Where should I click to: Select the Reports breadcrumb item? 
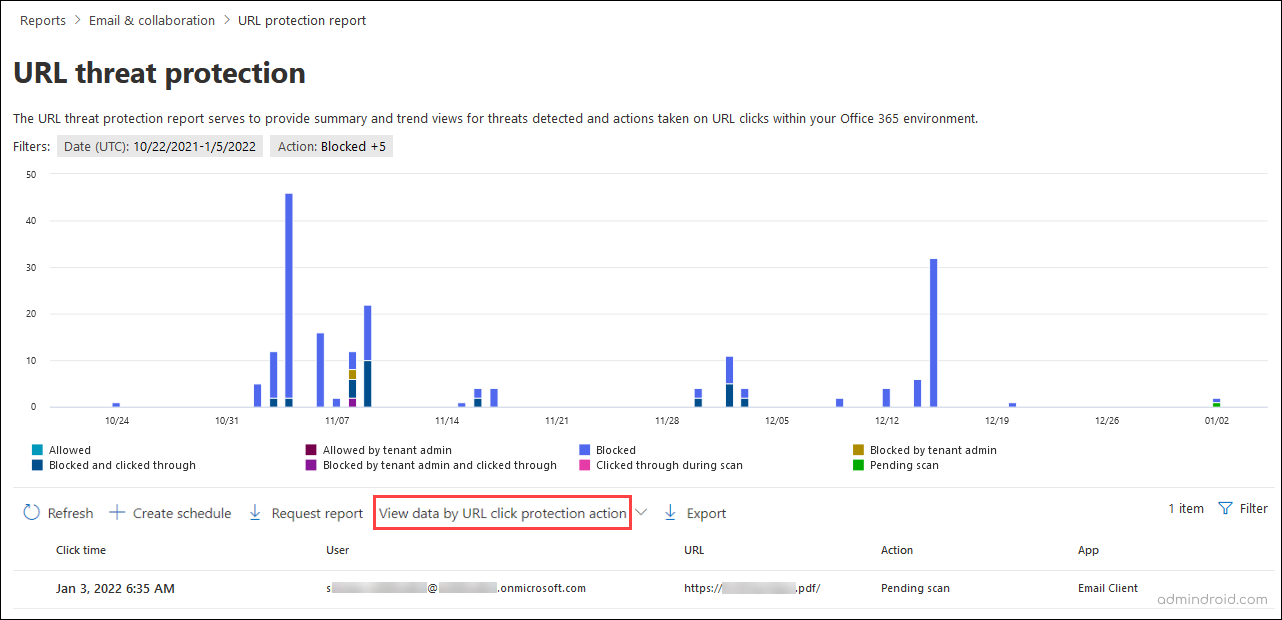click(42, 20)
